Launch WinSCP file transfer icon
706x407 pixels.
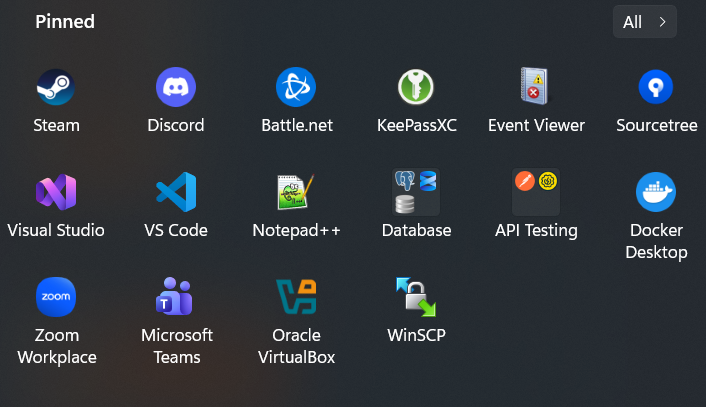(x=416, y=297)
